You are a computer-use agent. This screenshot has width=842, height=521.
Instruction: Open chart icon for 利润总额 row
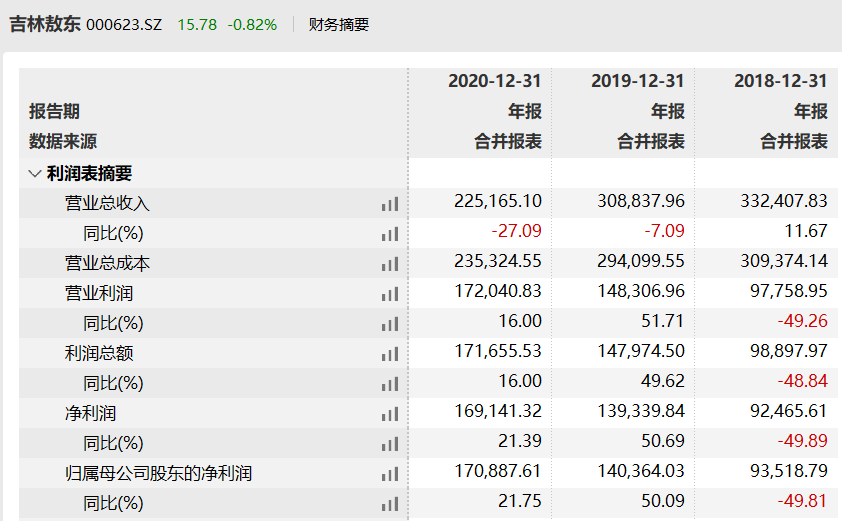[390, 354]
